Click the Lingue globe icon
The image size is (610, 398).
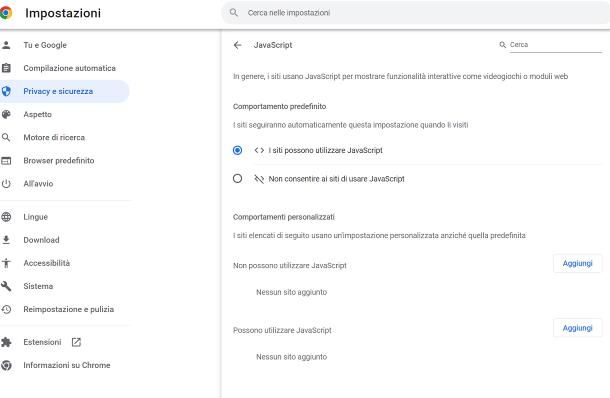[6, 217]
